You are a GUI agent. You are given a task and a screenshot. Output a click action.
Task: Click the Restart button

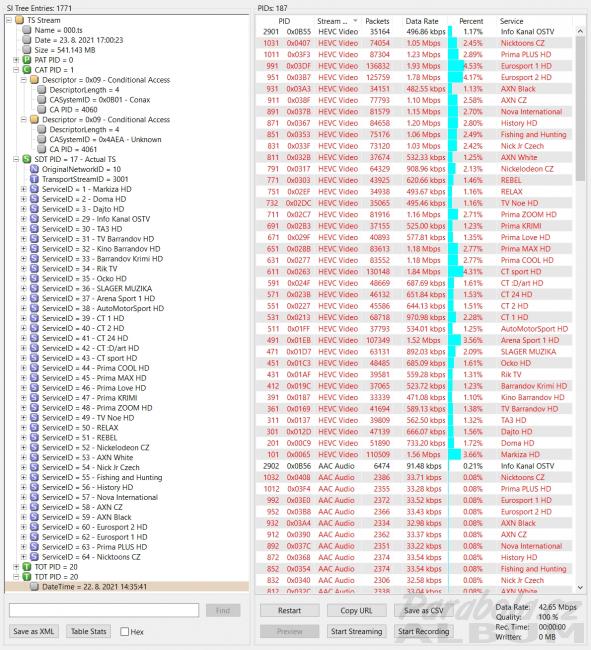tap(289, 610)
